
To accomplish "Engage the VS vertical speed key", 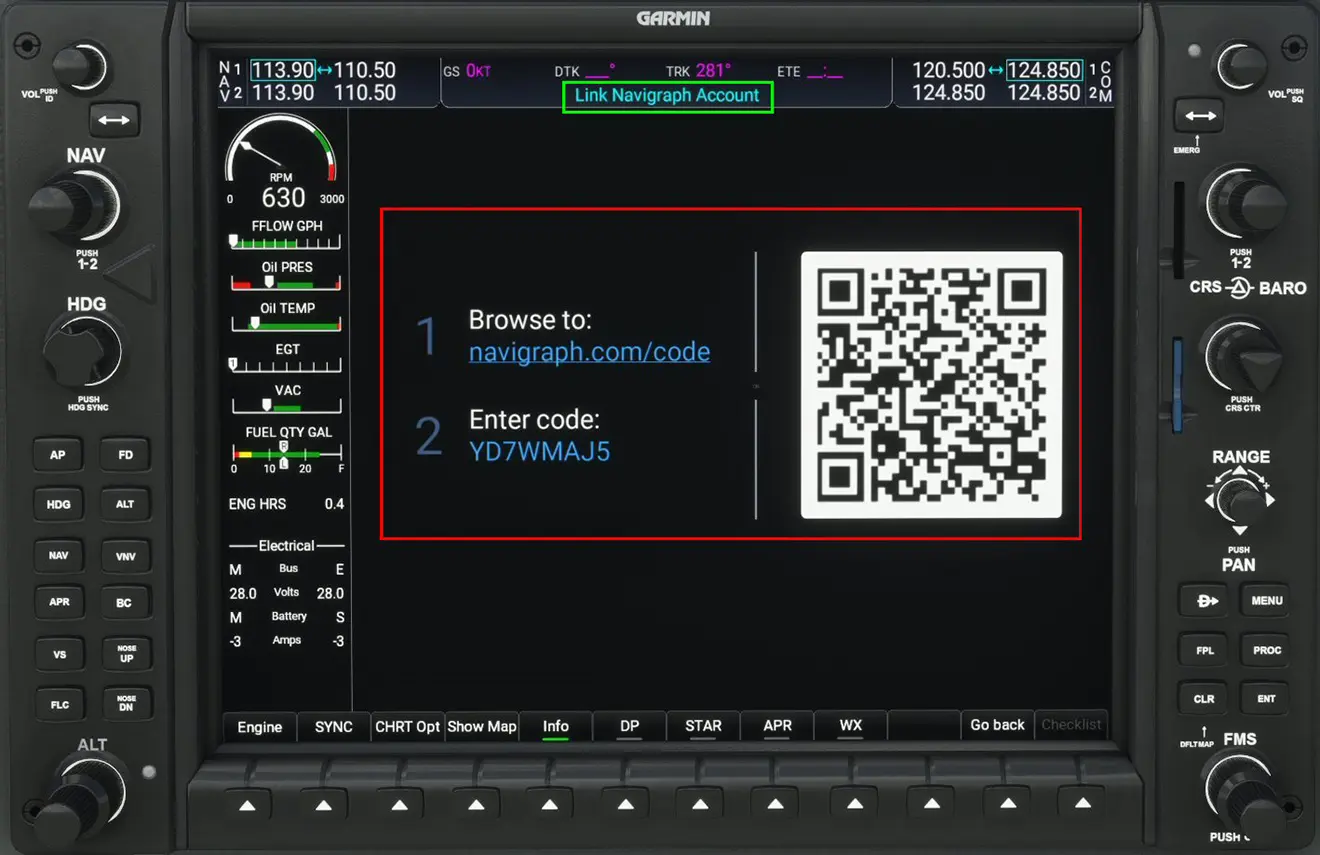I will click(59, 655).
